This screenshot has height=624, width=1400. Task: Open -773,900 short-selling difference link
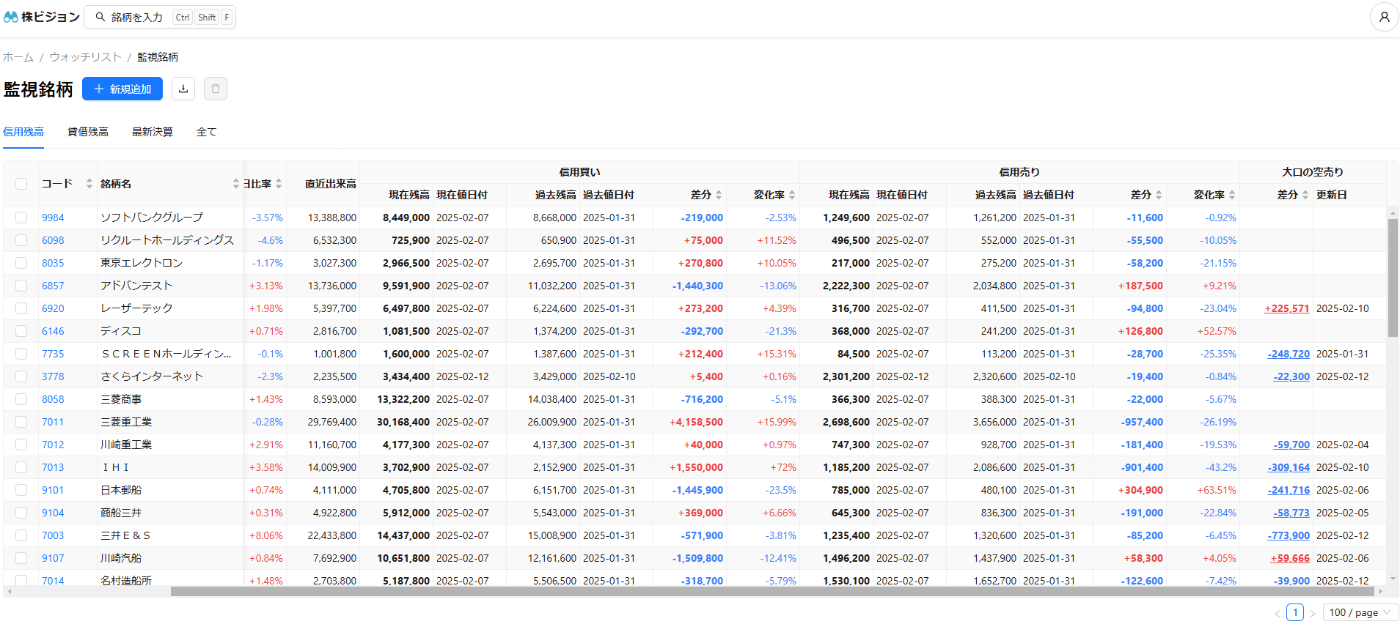[1289, 535]
